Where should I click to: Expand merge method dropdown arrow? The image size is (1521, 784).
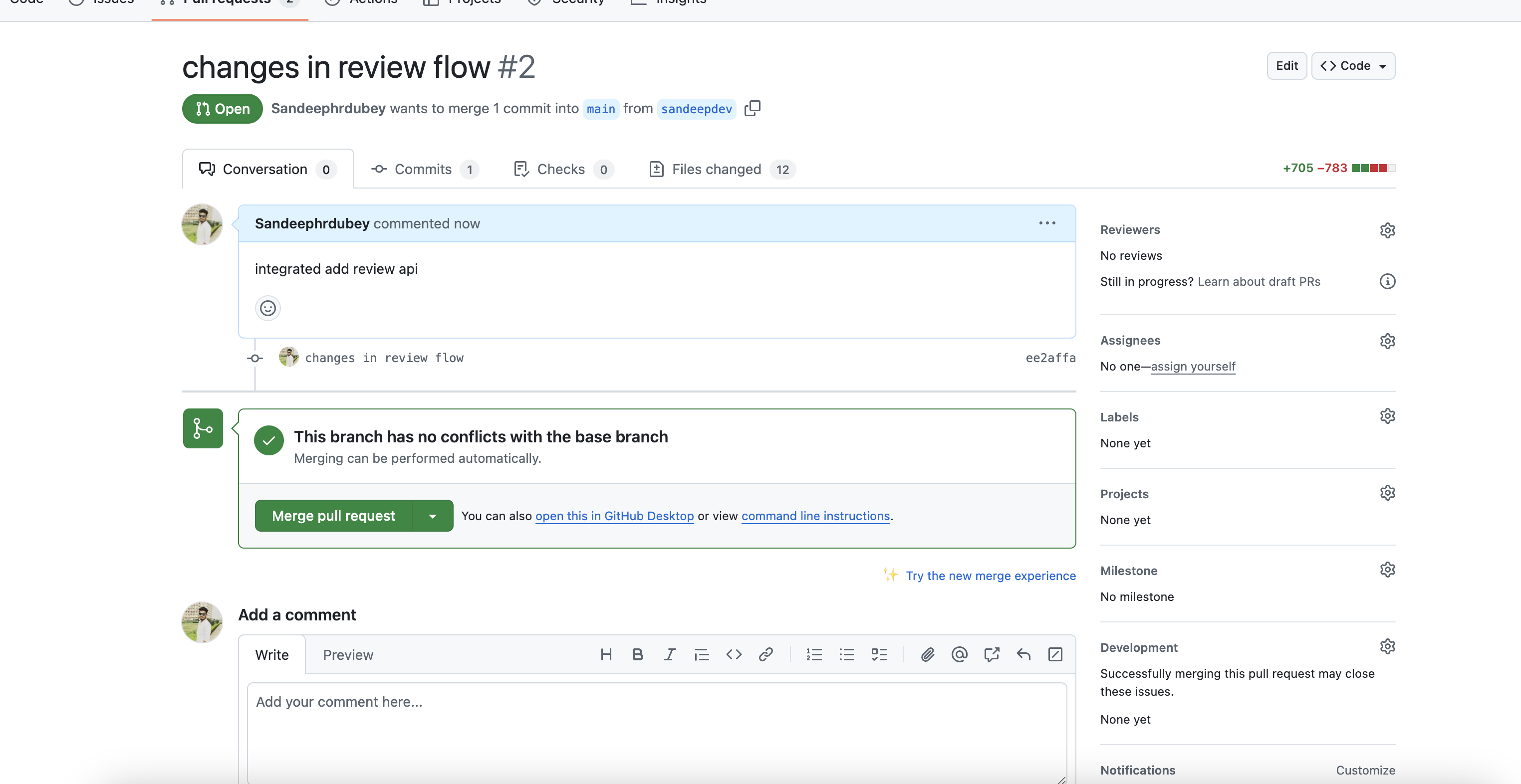[x=432, y=516]
